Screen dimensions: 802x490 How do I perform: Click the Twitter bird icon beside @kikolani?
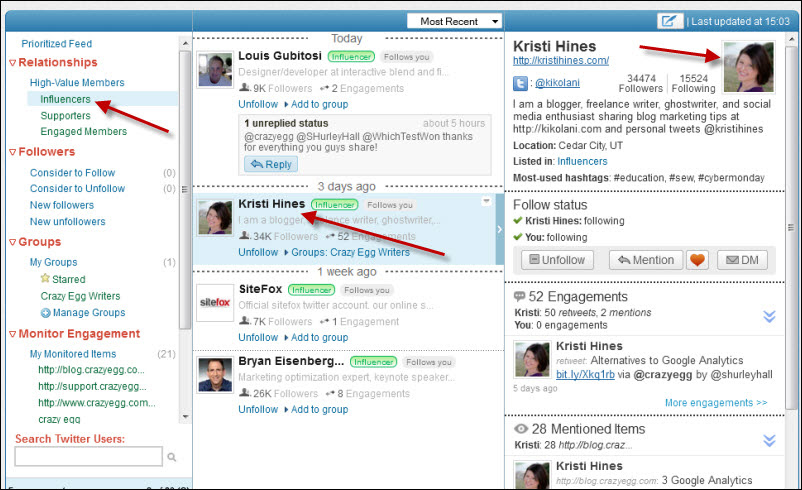point(520,83)
